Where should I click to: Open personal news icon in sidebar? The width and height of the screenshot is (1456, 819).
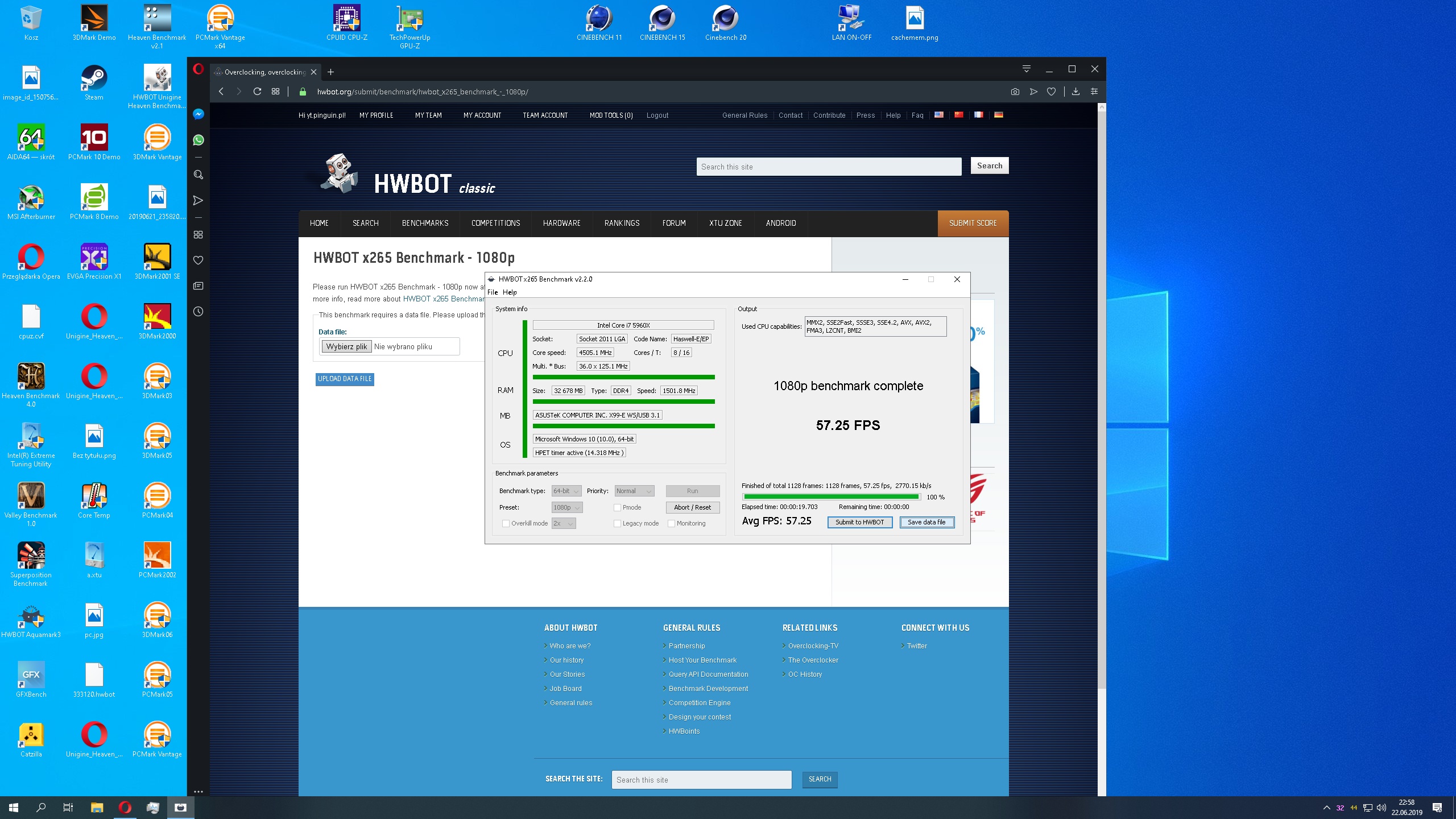pyautogui.click(x=198, y=286)
